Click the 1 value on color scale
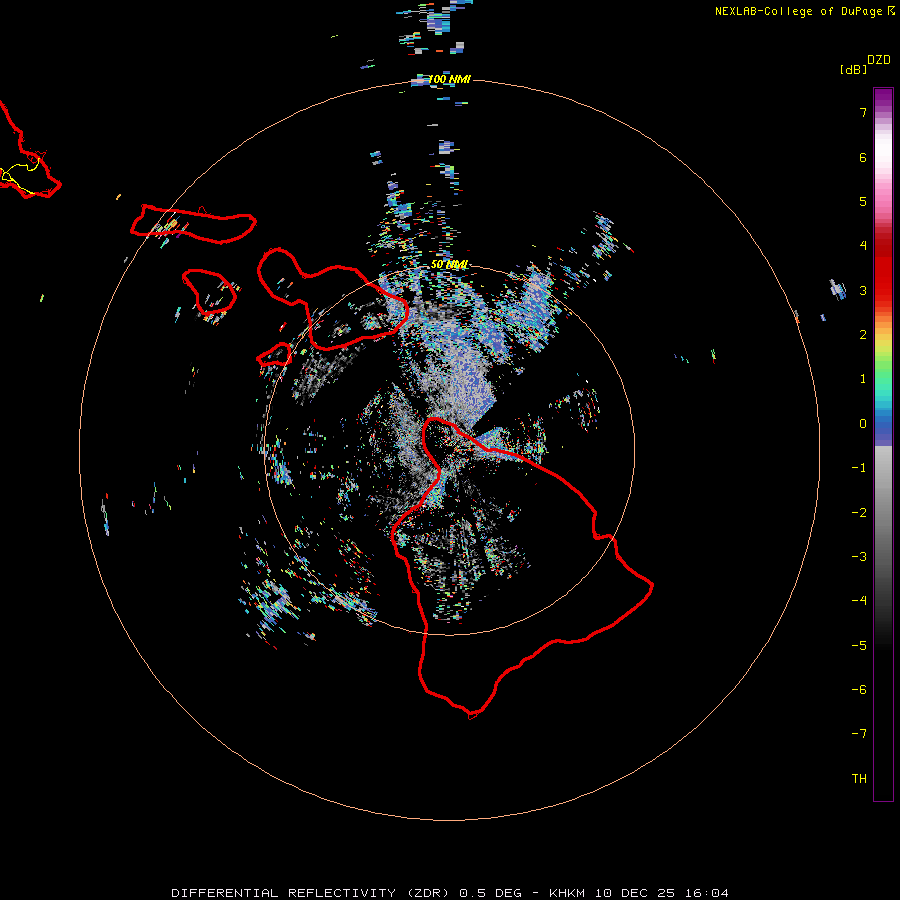The height and width of the screenshot is (900, 900). coord(863,379)
